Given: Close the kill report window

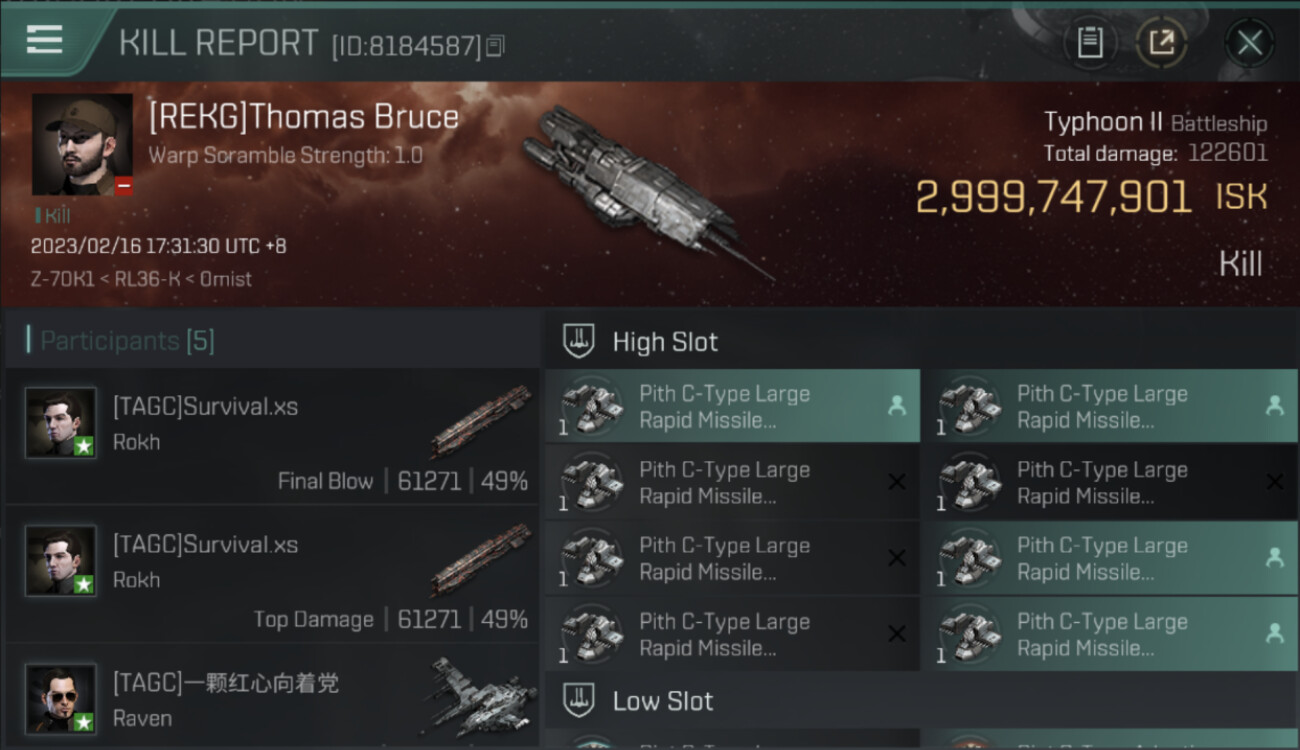Looking at the screenshot, I should pos(1249,43).
